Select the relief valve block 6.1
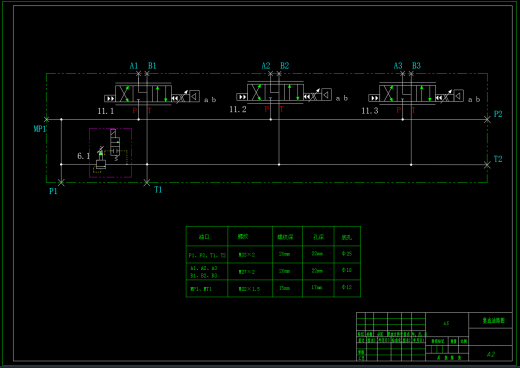520x368 pixels. (x=110, y=153)
